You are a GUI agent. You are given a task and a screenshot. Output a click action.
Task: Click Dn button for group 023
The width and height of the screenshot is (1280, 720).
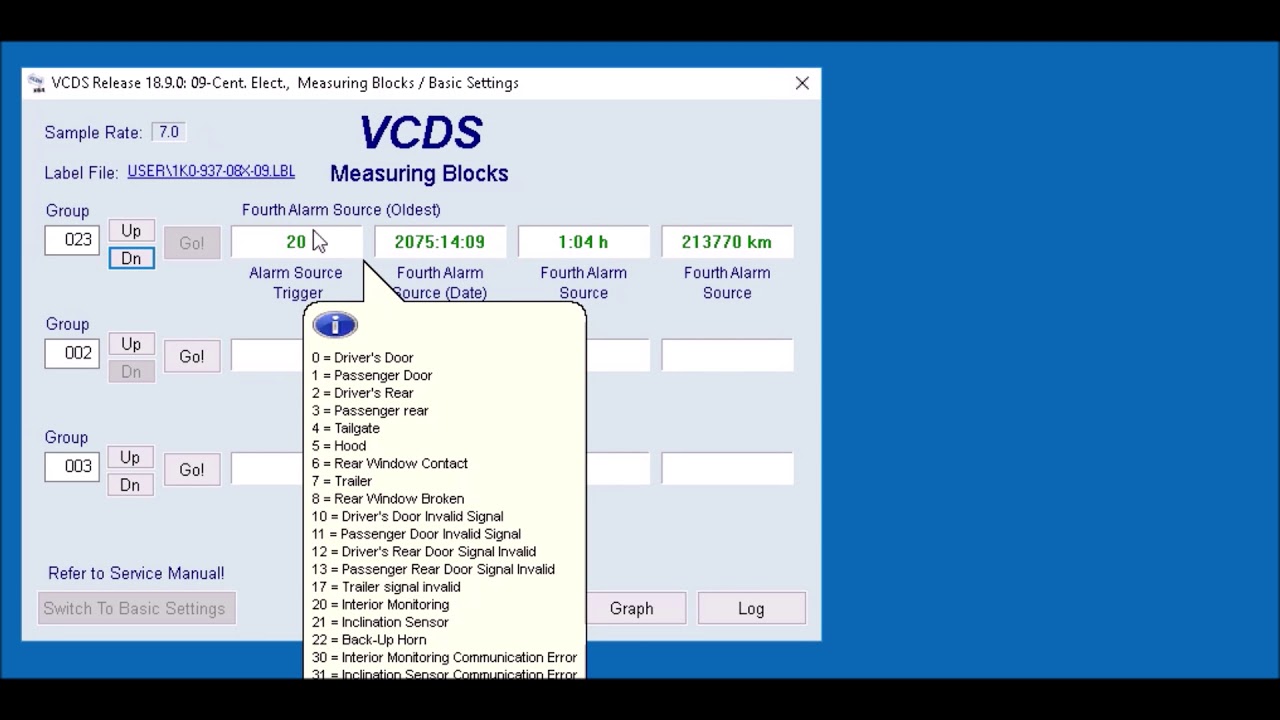[x=131, y=258]
